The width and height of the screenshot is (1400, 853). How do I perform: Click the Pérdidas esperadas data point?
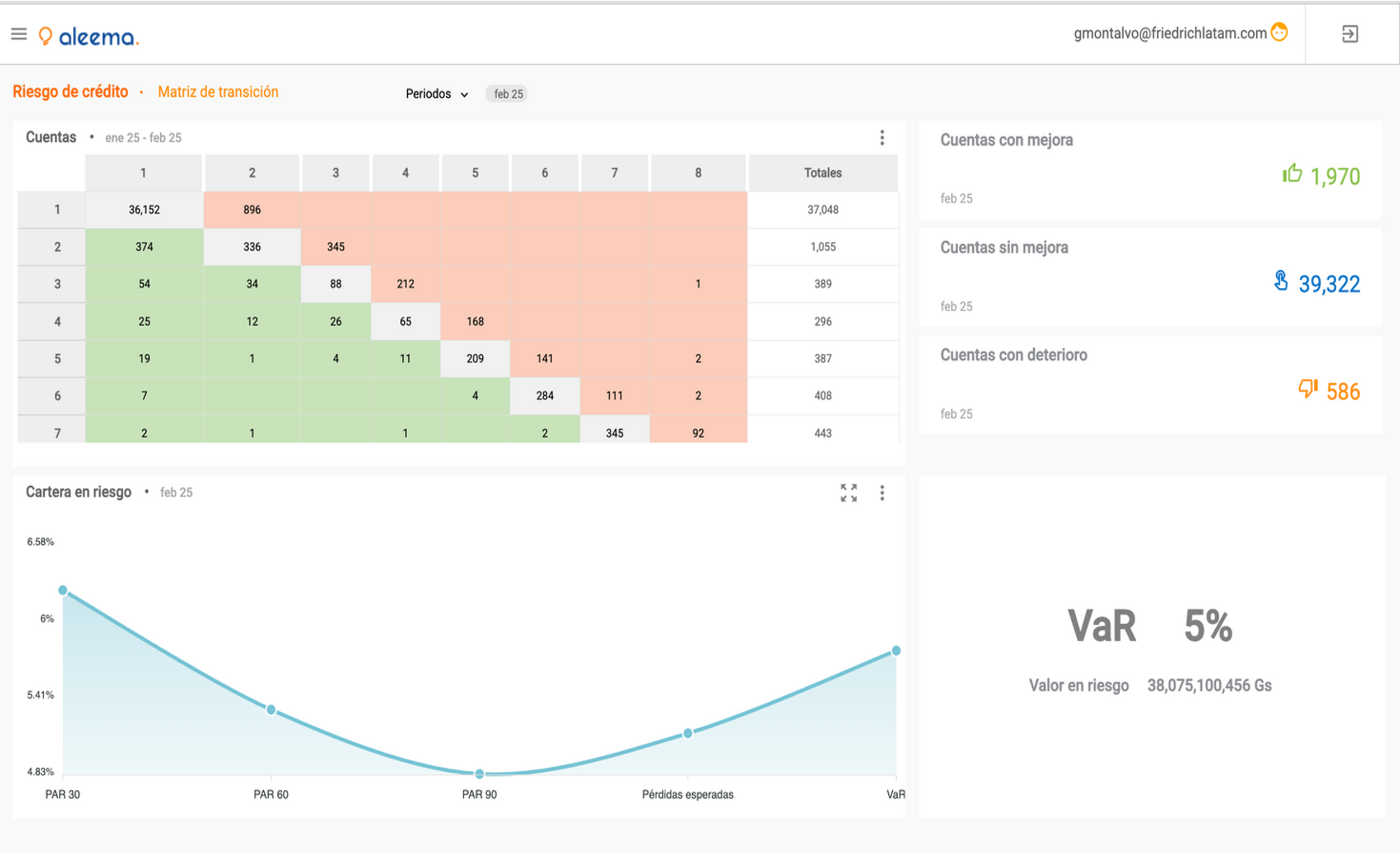(688, 734)
